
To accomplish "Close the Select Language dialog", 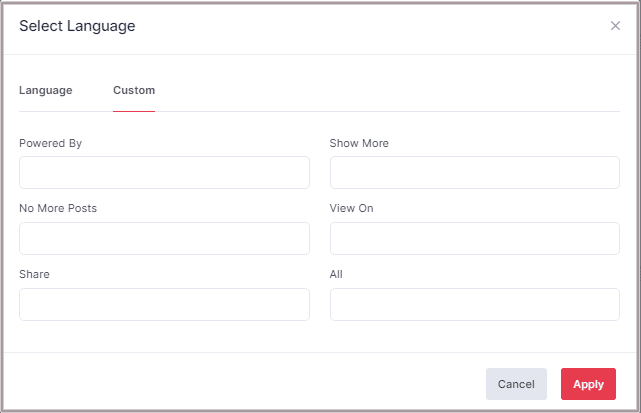I will tap(615, 26).
